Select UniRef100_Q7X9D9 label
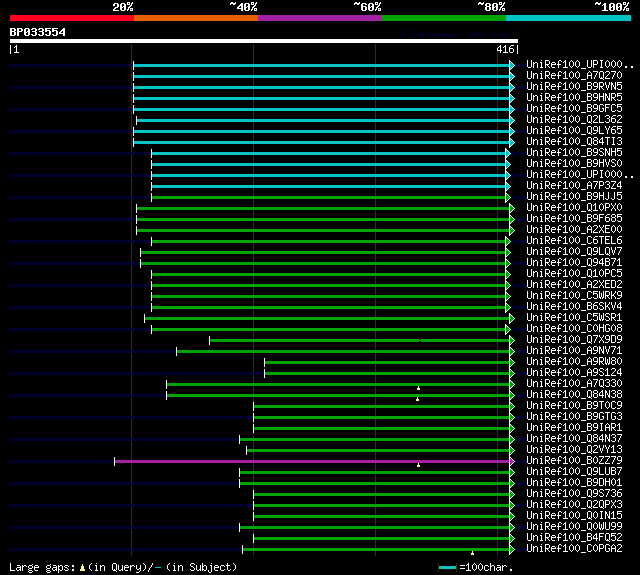Screen dimensions: 640x575 pos(574,340)
